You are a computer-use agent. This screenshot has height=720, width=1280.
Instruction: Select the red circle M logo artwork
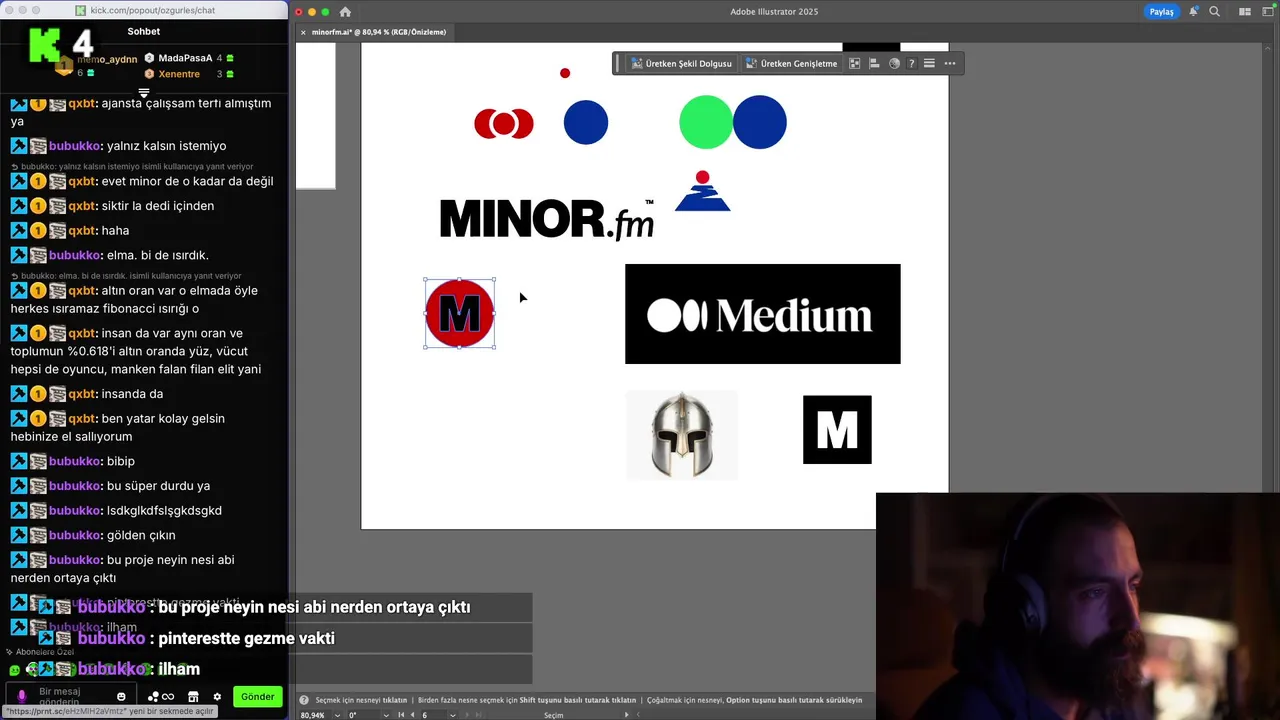coord(460,314)
